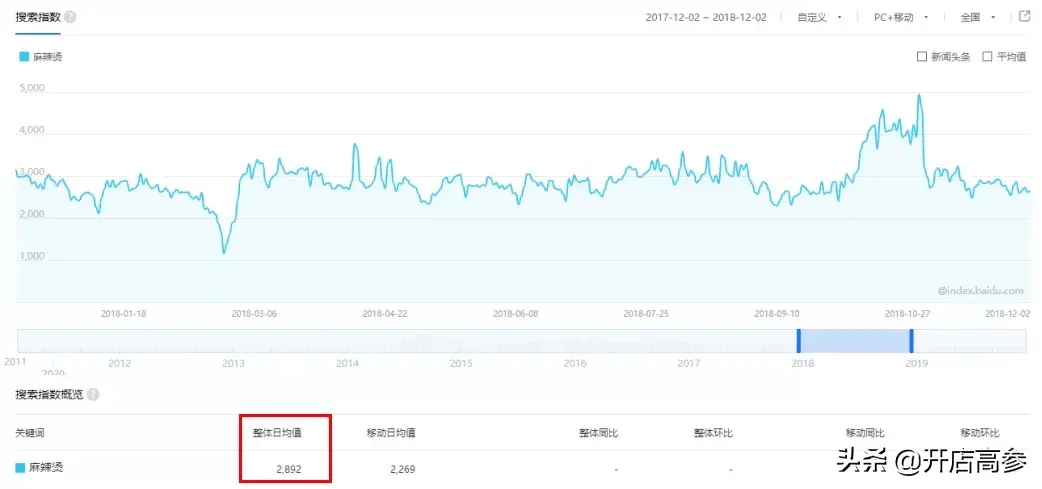1042x489 pixels.
Task: Enable the 新闻头条 checkbox
Action: coord(922,57)
